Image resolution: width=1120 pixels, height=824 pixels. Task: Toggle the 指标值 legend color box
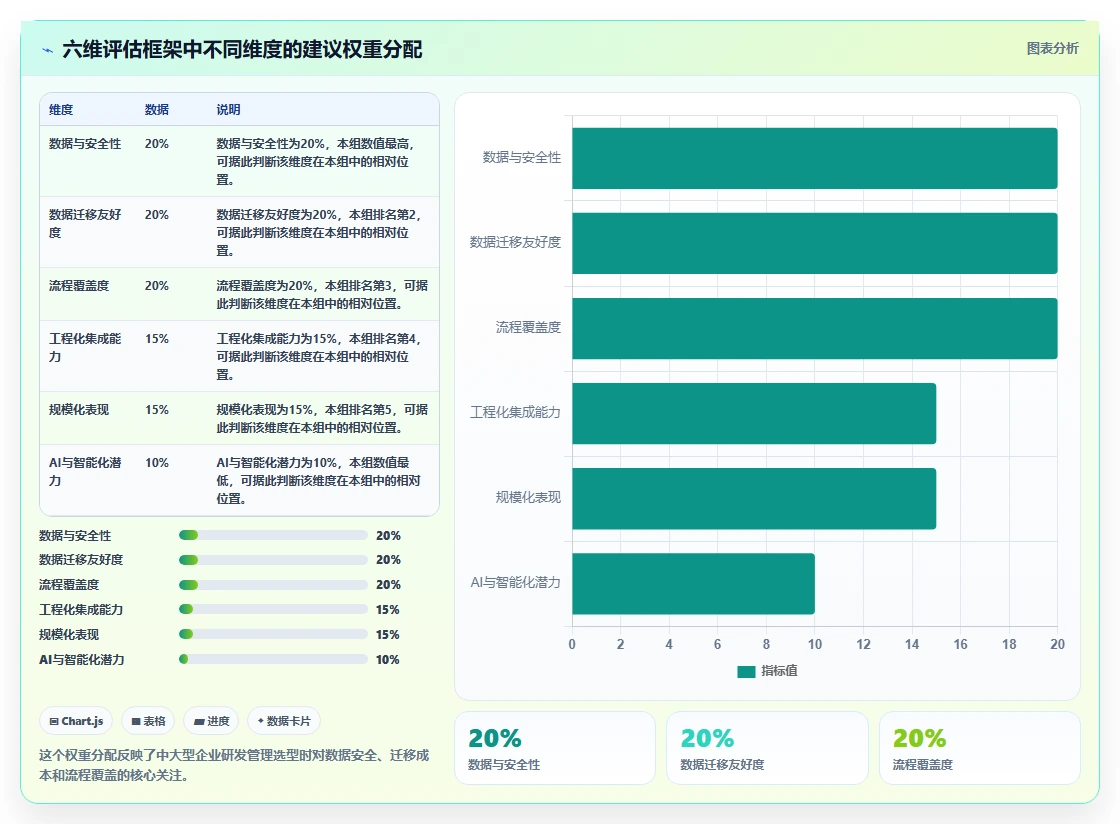coord(746,671)
